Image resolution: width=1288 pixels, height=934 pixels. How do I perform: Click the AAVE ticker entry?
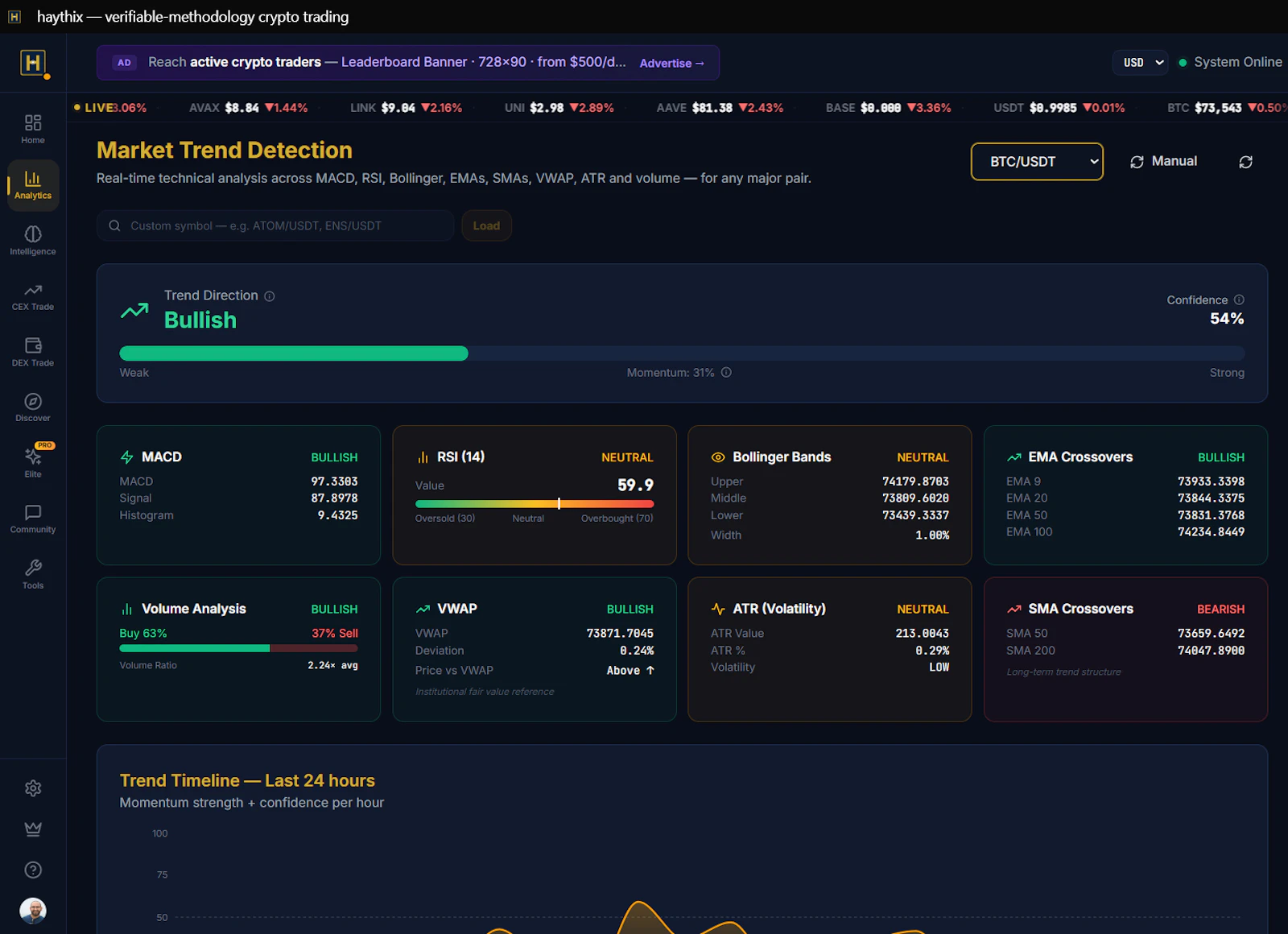(720, 108)
